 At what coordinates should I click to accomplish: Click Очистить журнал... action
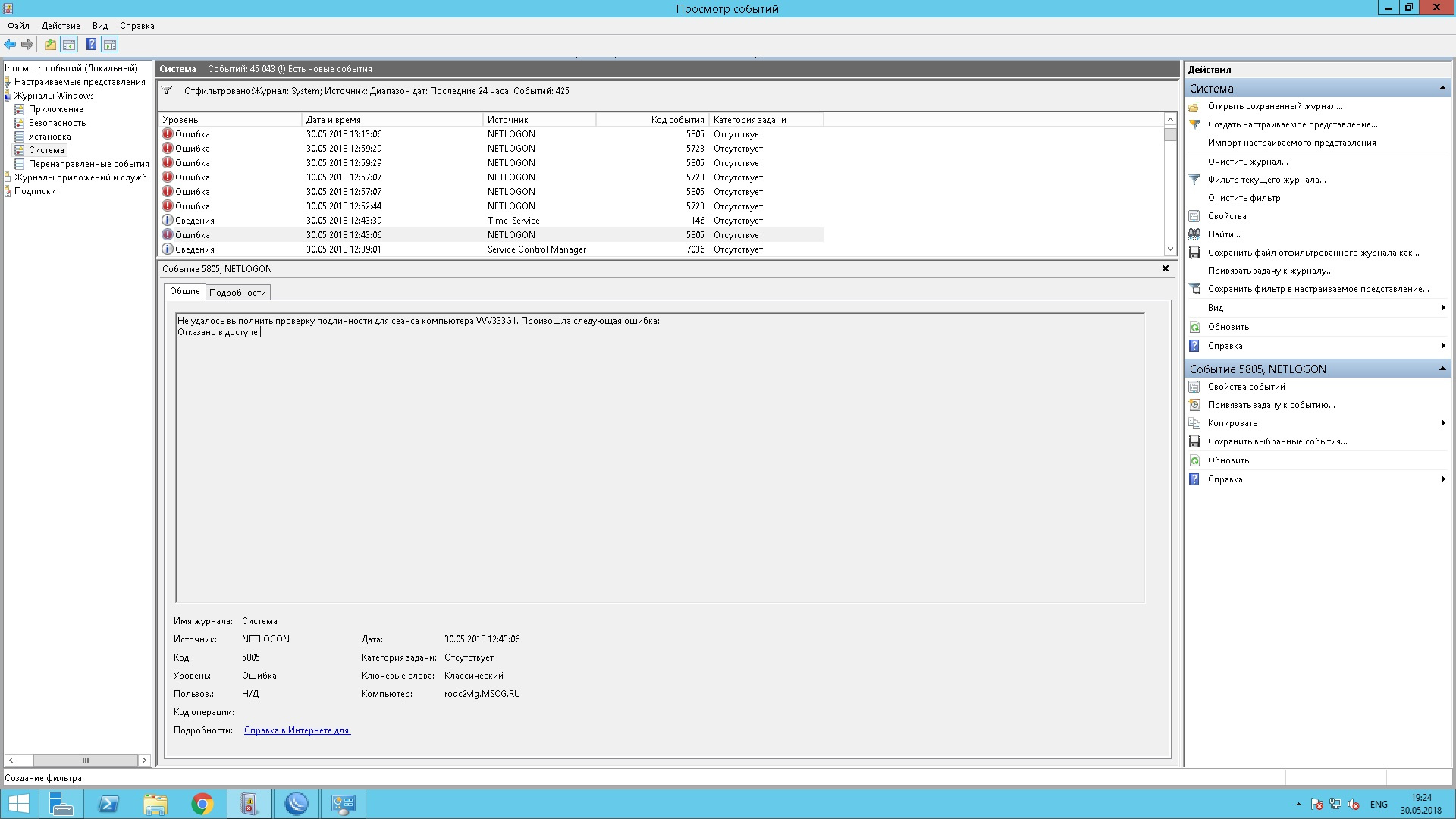1248,162
